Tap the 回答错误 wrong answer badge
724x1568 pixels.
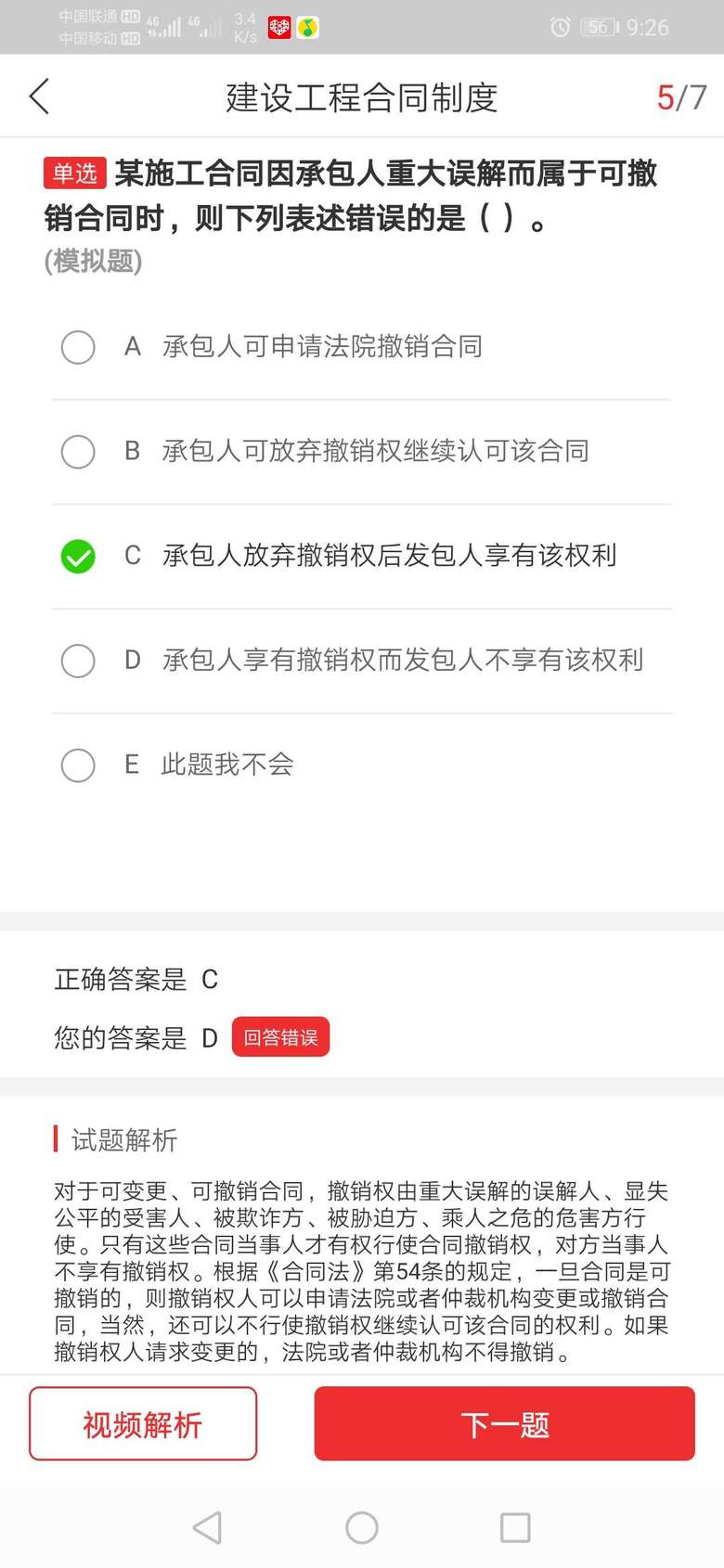click(x=280, y=1037)
